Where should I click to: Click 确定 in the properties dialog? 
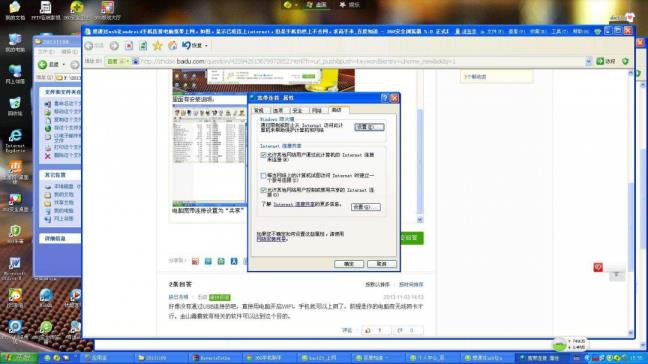coord(349,264)
